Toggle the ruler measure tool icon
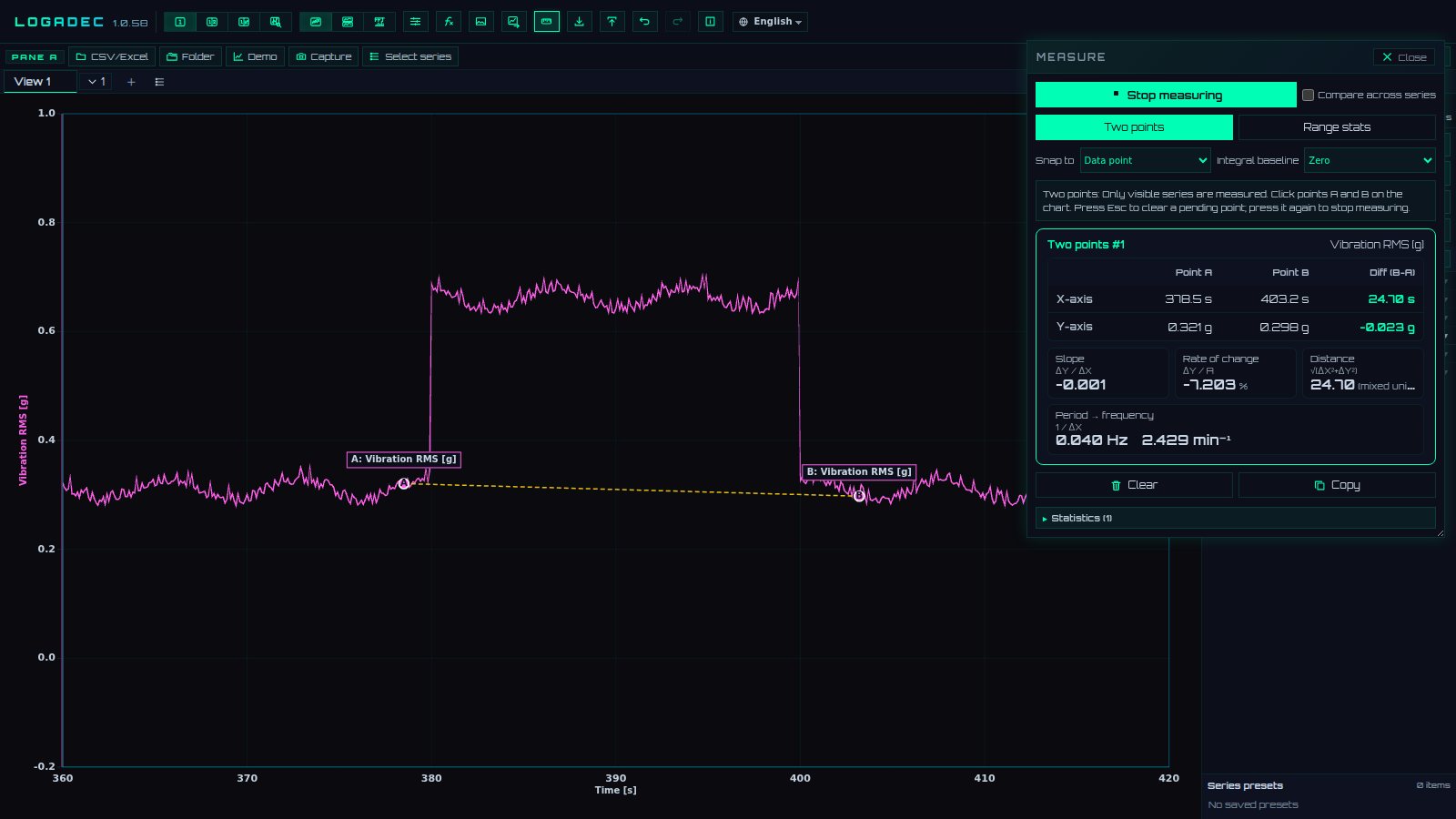Screen dimensions: 1456x819 tap(547, 22)
